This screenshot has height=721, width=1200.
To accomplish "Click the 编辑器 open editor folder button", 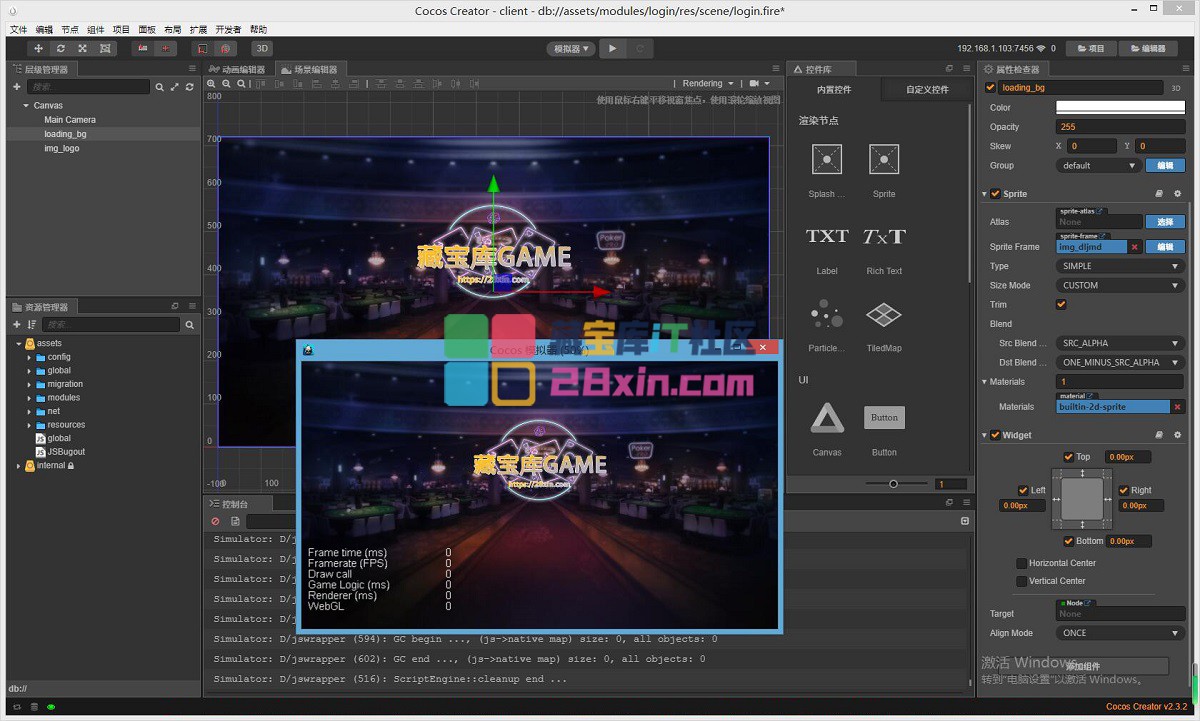I will [x=1147, y=48].
